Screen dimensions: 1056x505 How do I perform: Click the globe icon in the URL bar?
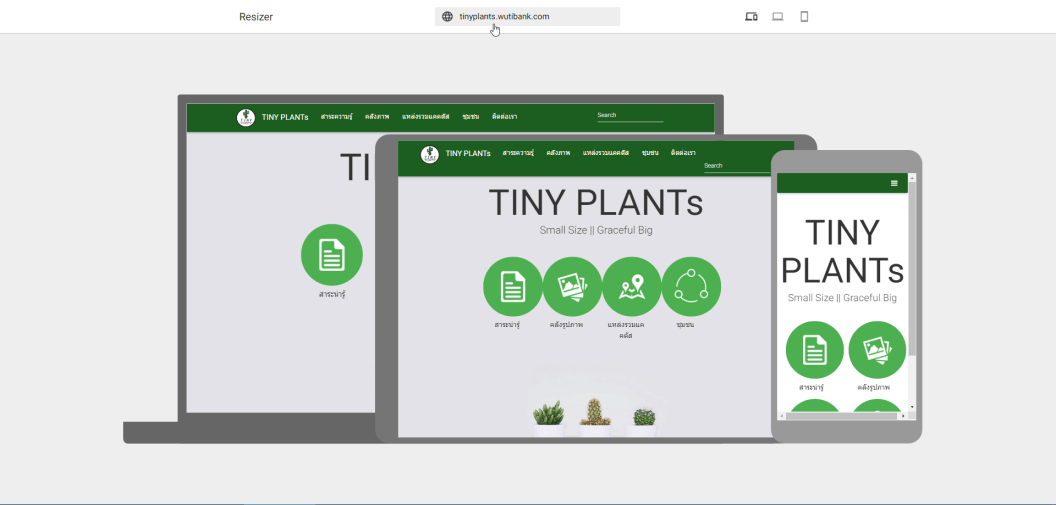pyautogui.click(x=447, y=17)
